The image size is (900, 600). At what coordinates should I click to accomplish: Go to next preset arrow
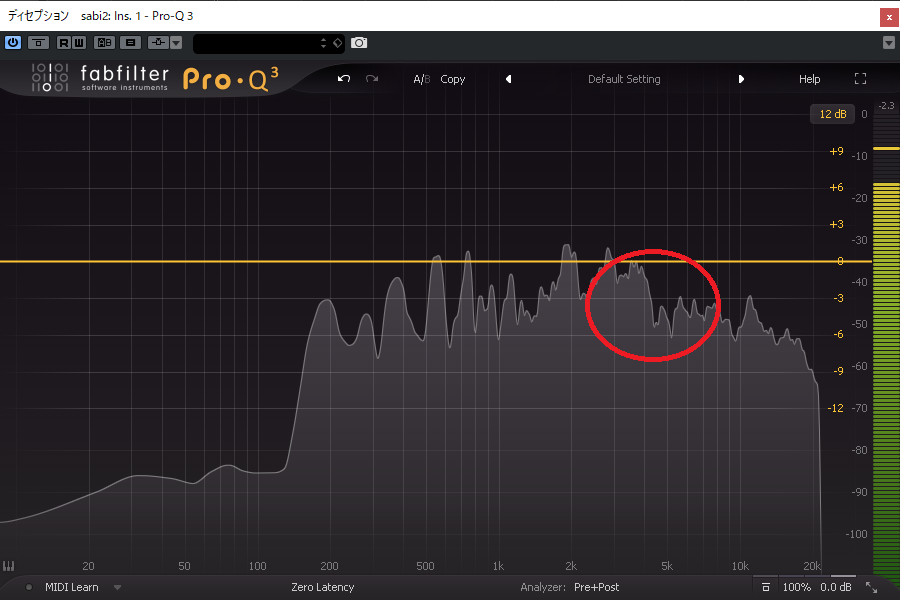[x=741, y=79]
